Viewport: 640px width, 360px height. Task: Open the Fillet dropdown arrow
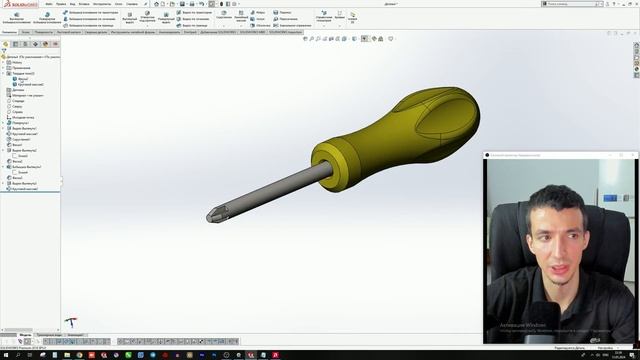tap(224, 26)
